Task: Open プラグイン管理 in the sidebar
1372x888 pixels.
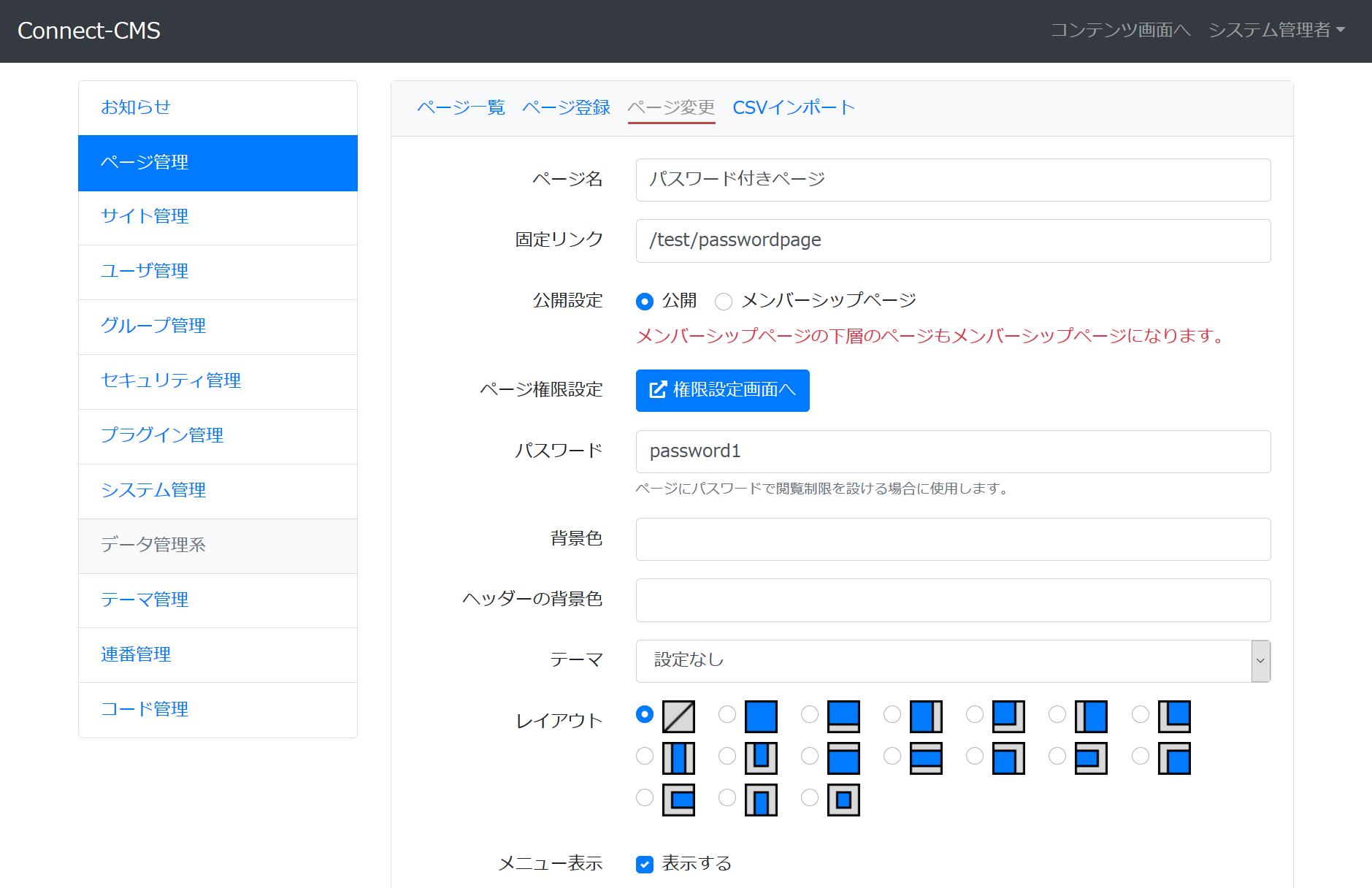Action: 218,436
